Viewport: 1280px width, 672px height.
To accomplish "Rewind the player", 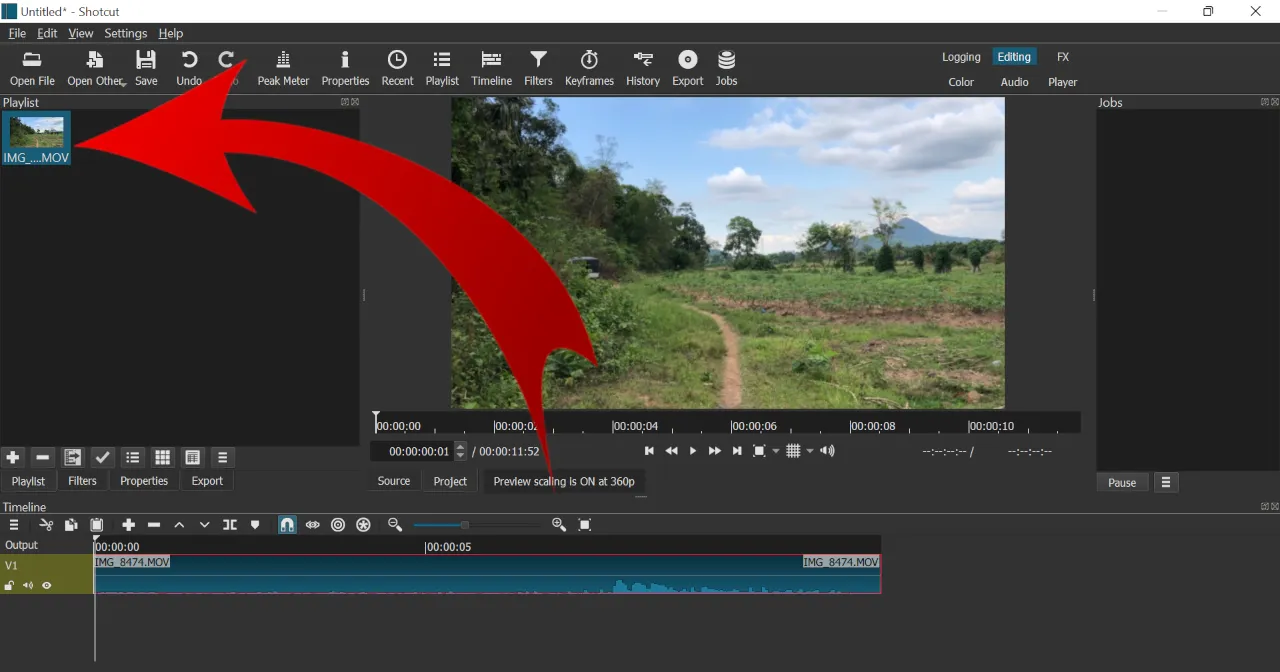I will click(x=671, y=451).
